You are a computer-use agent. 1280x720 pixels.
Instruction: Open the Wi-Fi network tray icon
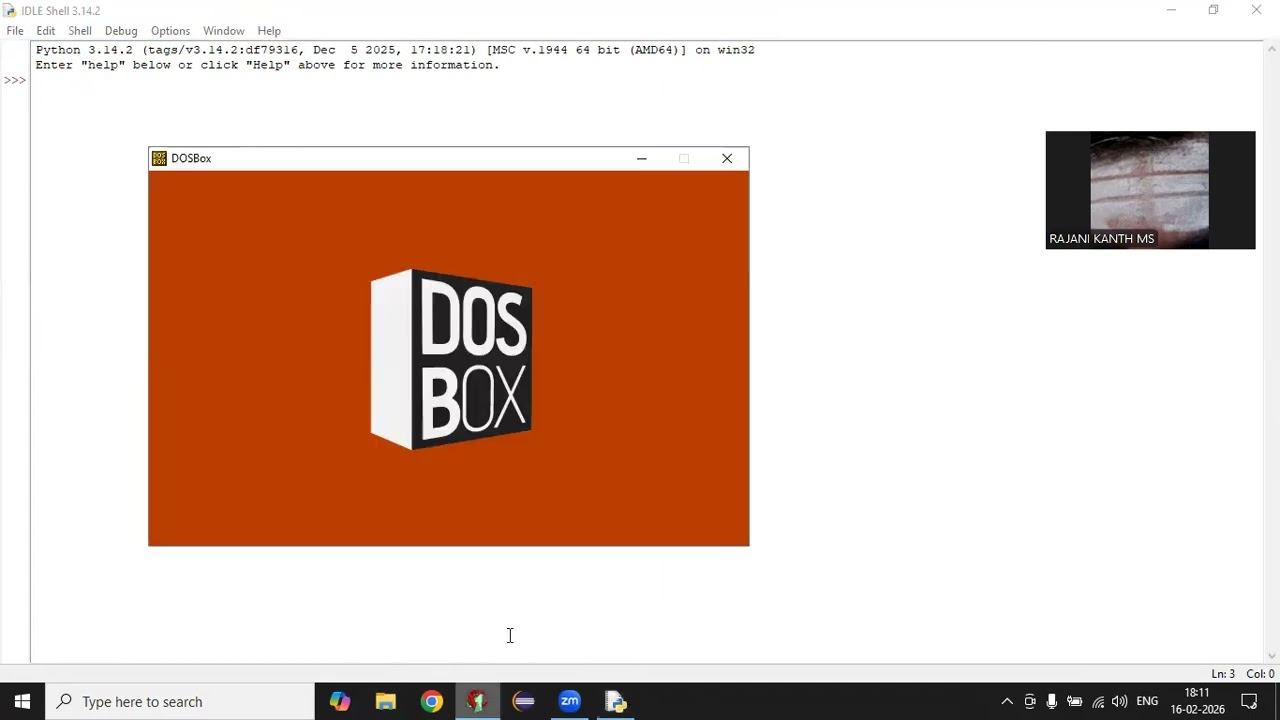point(1098,701)
